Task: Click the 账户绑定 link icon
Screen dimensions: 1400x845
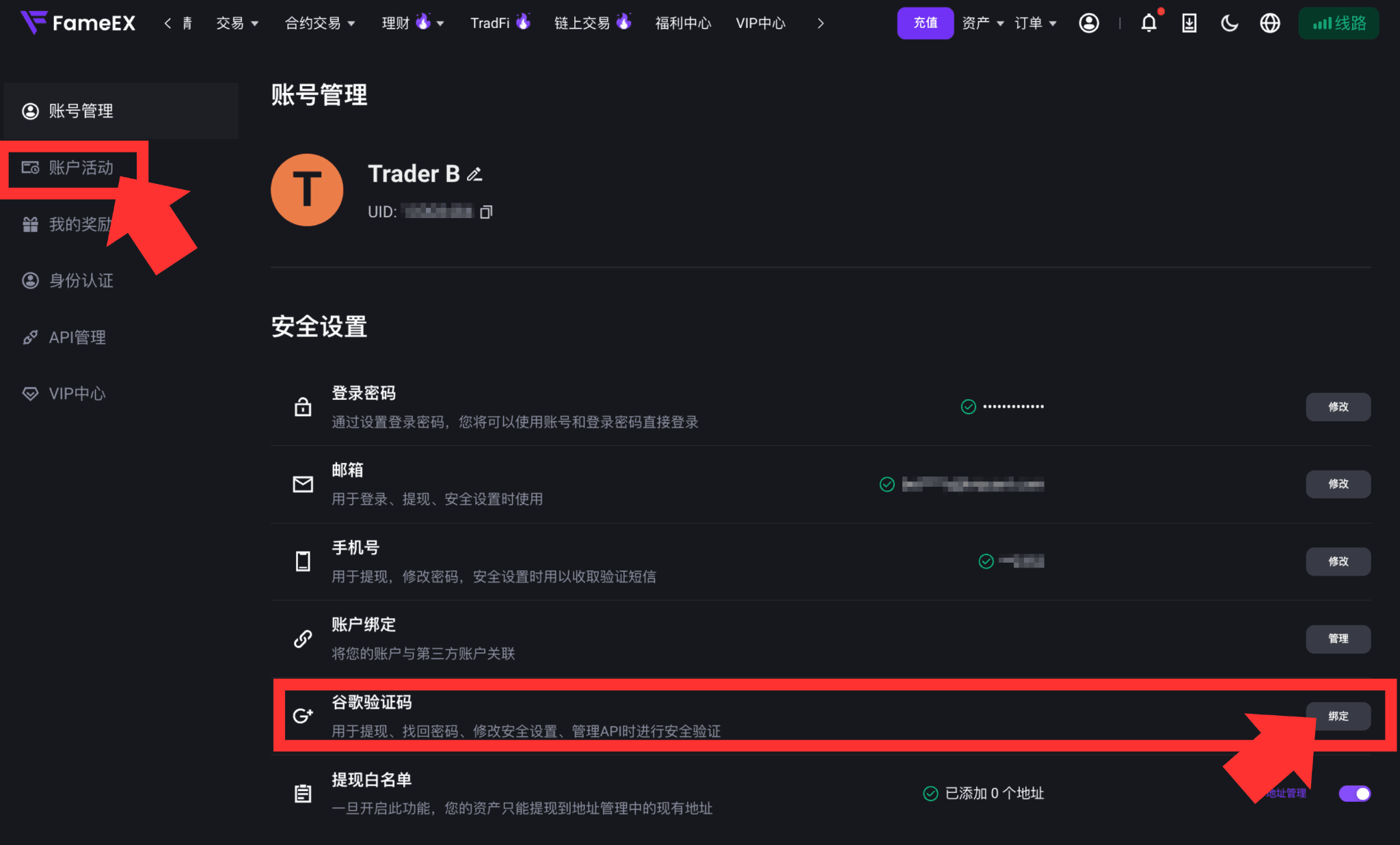Action: [303, 639]
